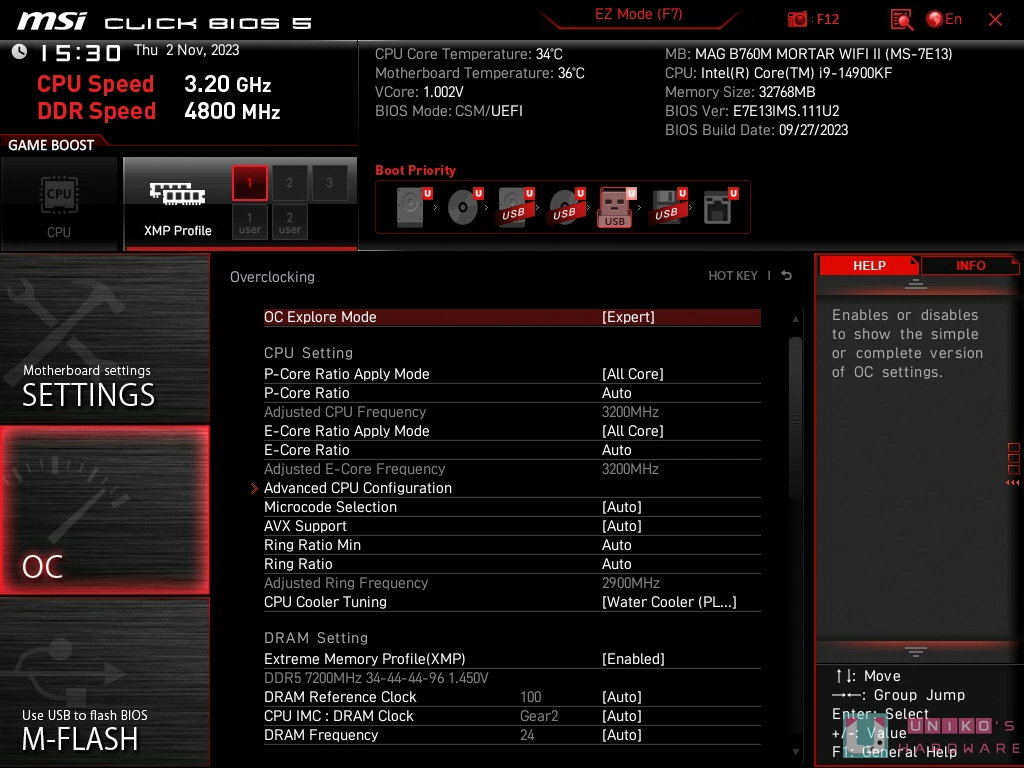Switch to EZ Mode (F7)
This screenshot has height=768, width=1024.
(x=639, y=14)
